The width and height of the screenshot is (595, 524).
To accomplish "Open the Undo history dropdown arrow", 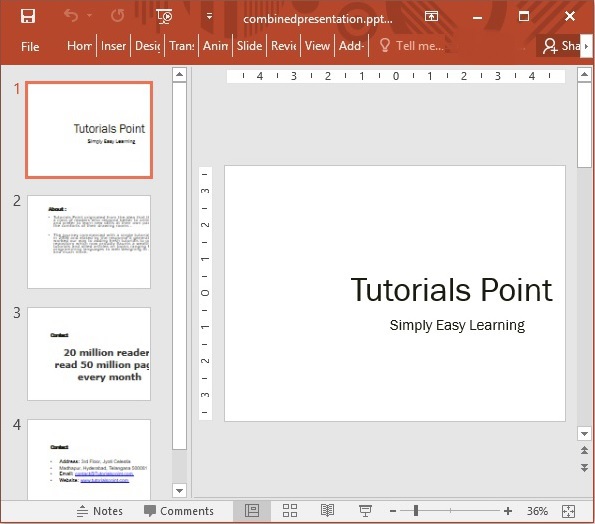I will [89, 16].
